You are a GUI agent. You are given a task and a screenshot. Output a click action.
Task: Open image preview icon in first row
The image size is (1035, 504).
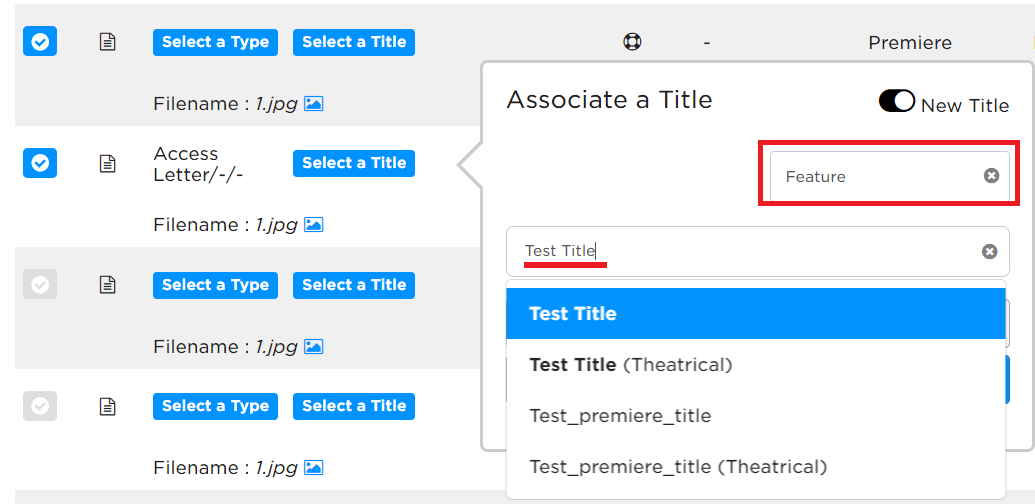point(314,104)
